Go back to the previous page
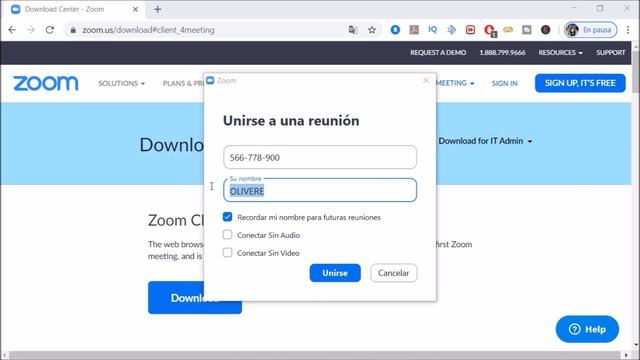The image size is (640, 360). [x=12, y=30]
